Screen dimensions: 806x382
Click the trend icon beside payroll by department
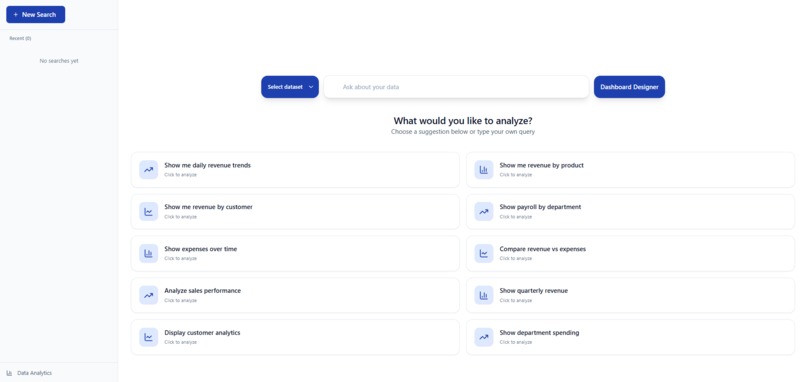pos(484,212)
